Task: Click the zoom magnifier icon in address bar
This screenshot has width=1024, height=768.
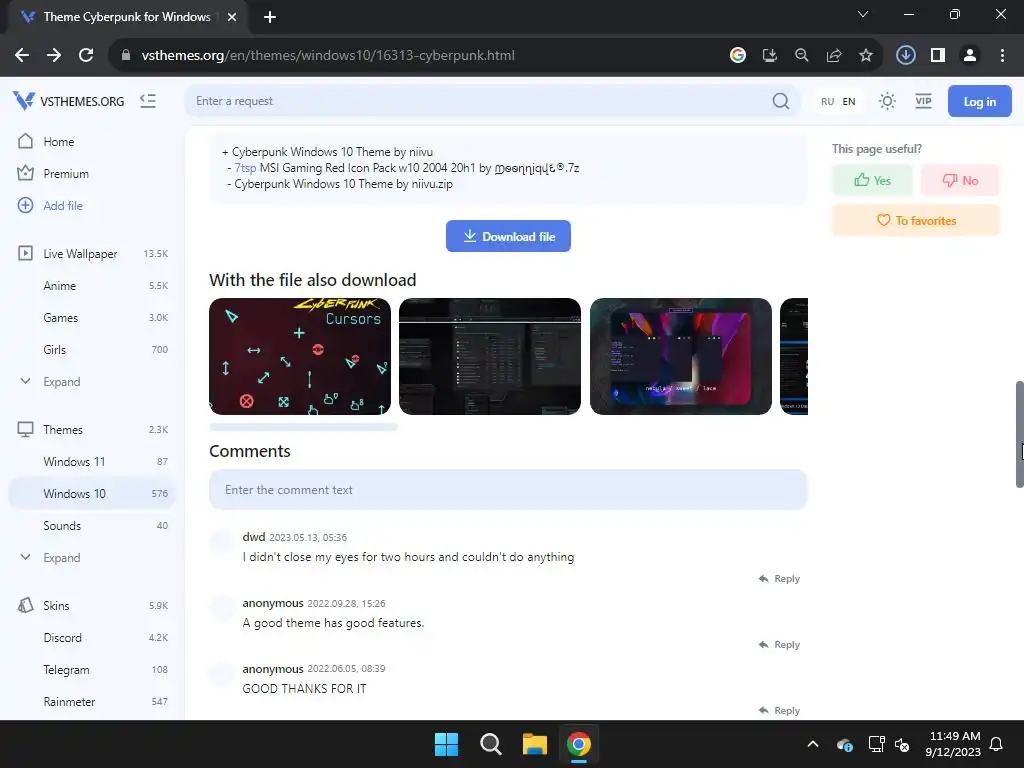Action: (802, 56)
